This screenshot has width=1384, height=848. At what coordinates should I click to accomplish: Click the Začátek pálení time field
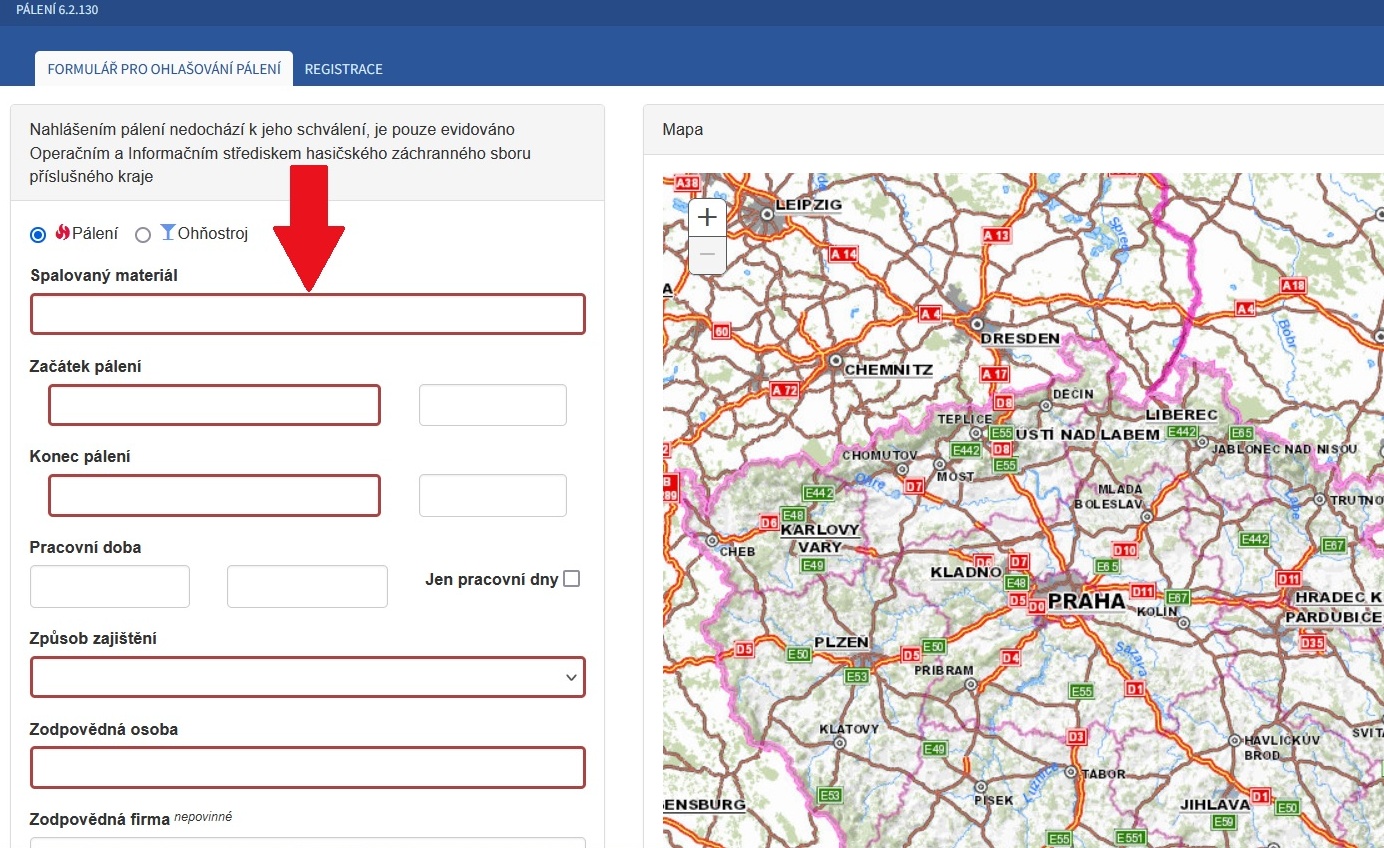(x=493, y=405)
